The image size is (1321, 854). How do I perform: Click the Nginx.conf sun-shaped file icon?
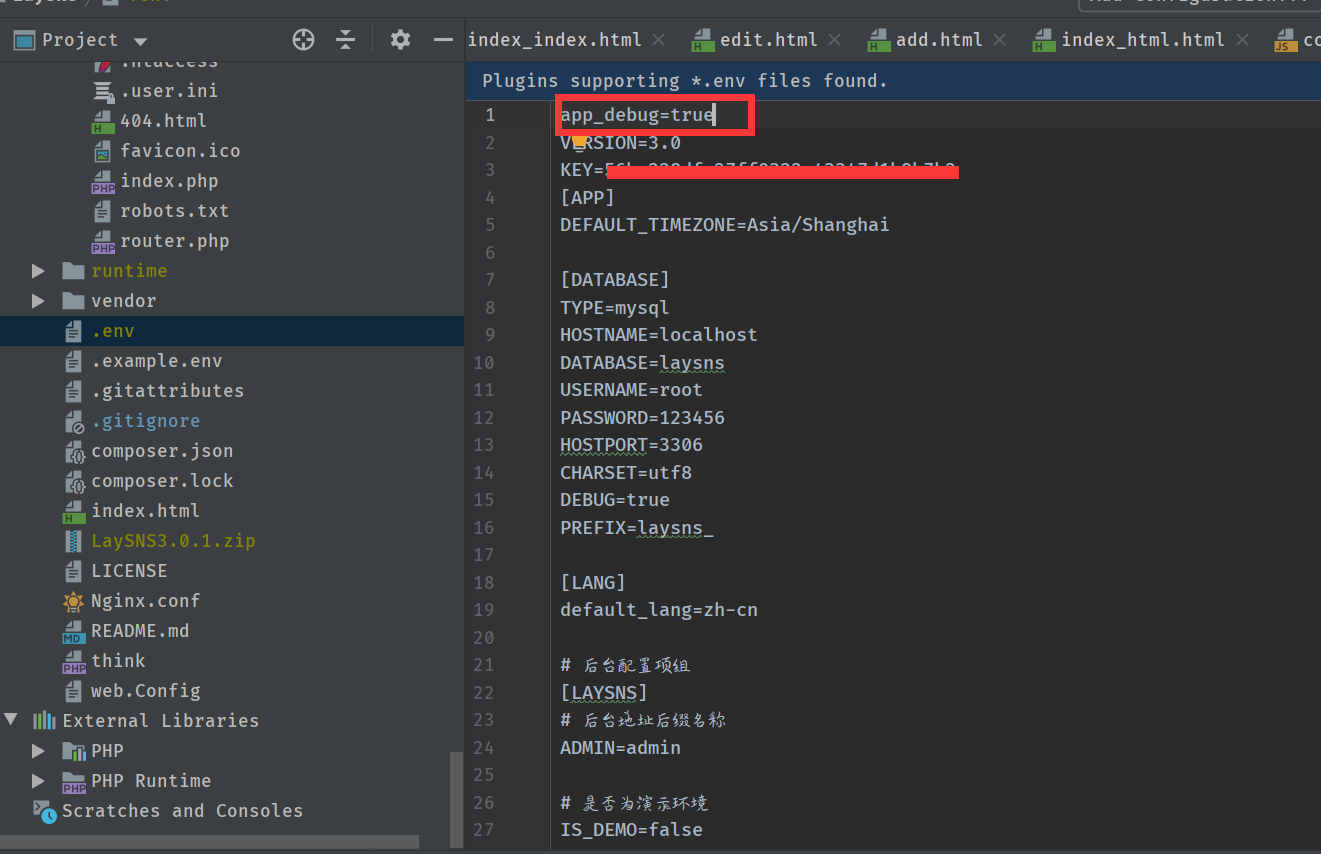(x=74, y=601)
